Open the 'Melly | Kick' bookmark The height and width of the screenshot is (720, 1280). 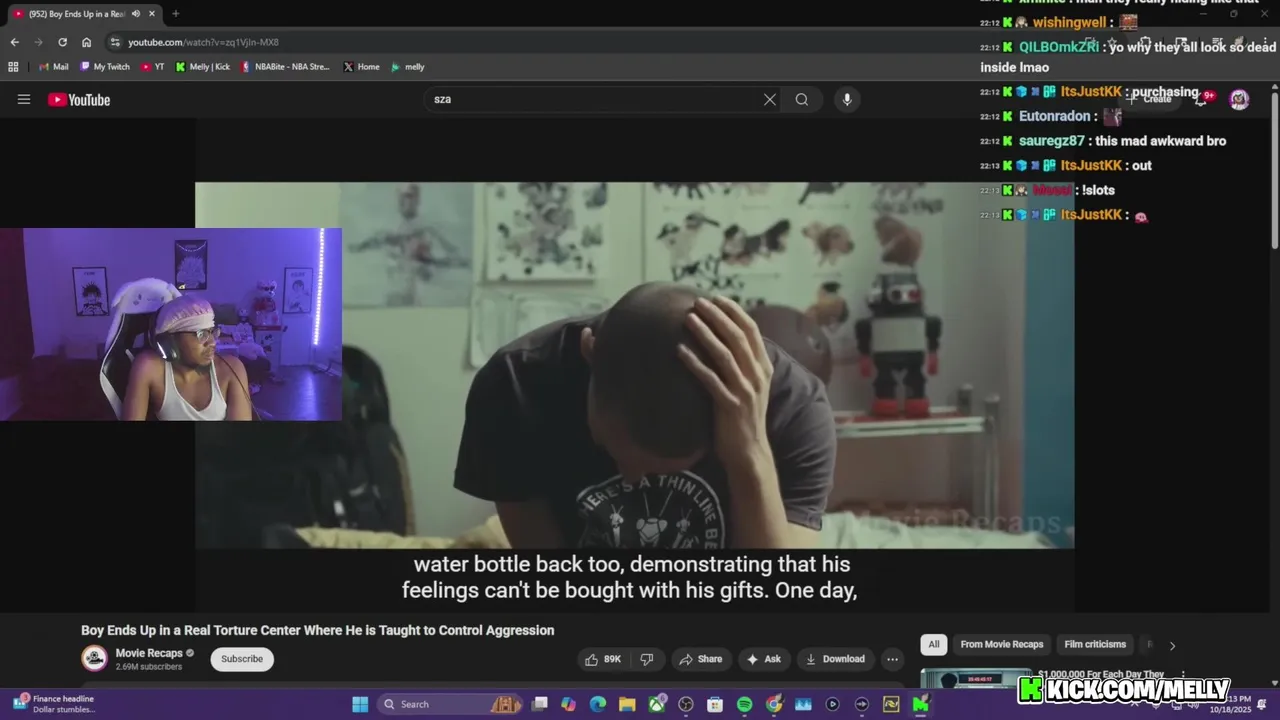tap(202, 67)
